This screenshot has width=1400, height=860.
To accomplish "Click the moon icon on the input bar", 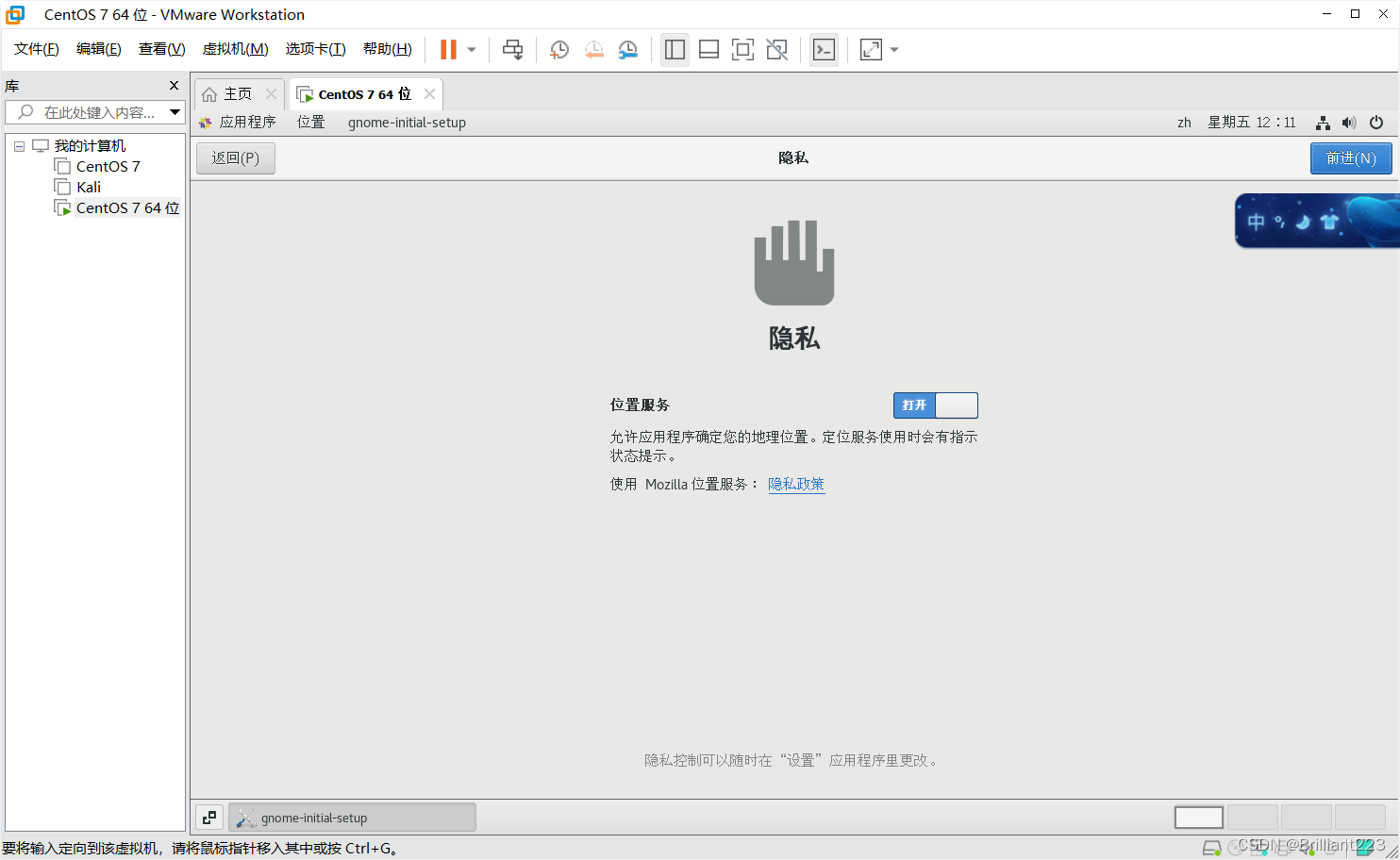I will click(1304, 222).
